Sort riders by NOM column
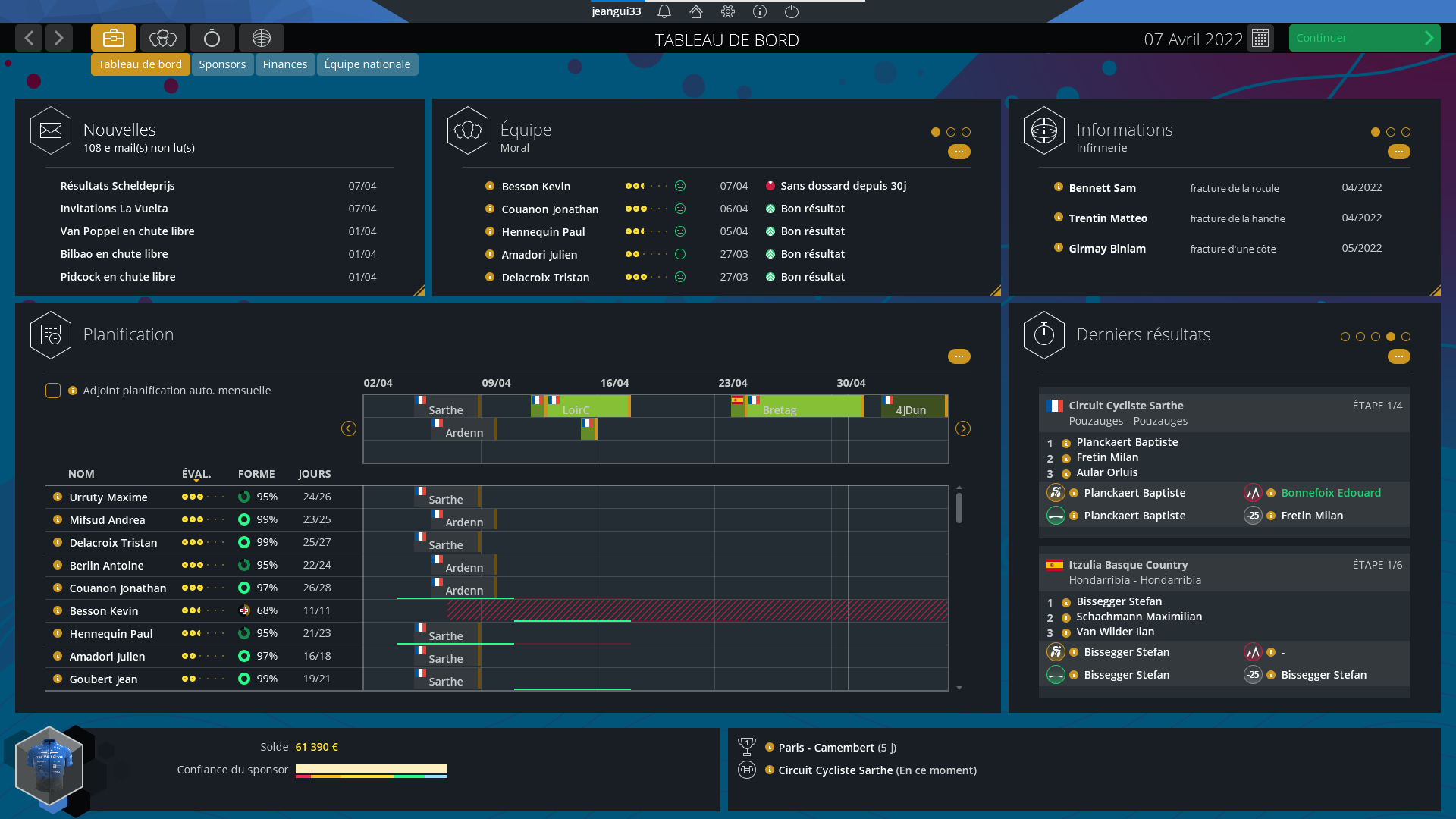Screen dimensions: 1456x819 (81, 474)
